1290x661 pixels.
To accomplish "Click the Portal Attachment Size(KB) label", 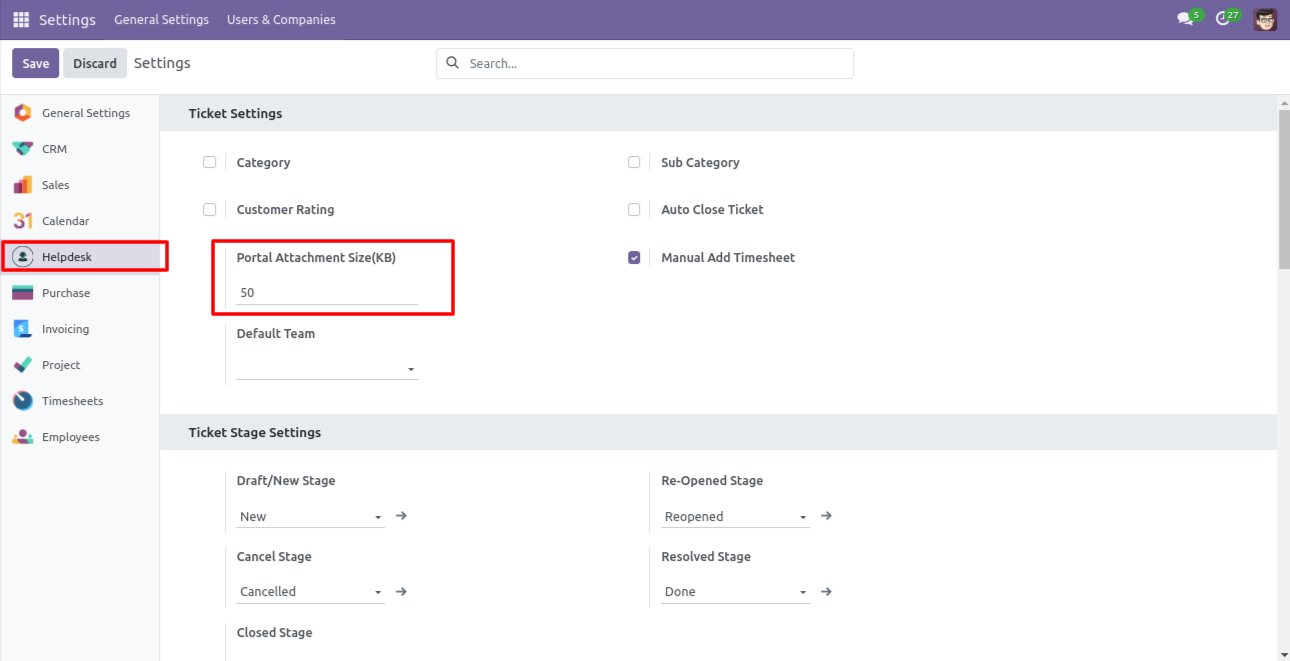I will point(316,257).
